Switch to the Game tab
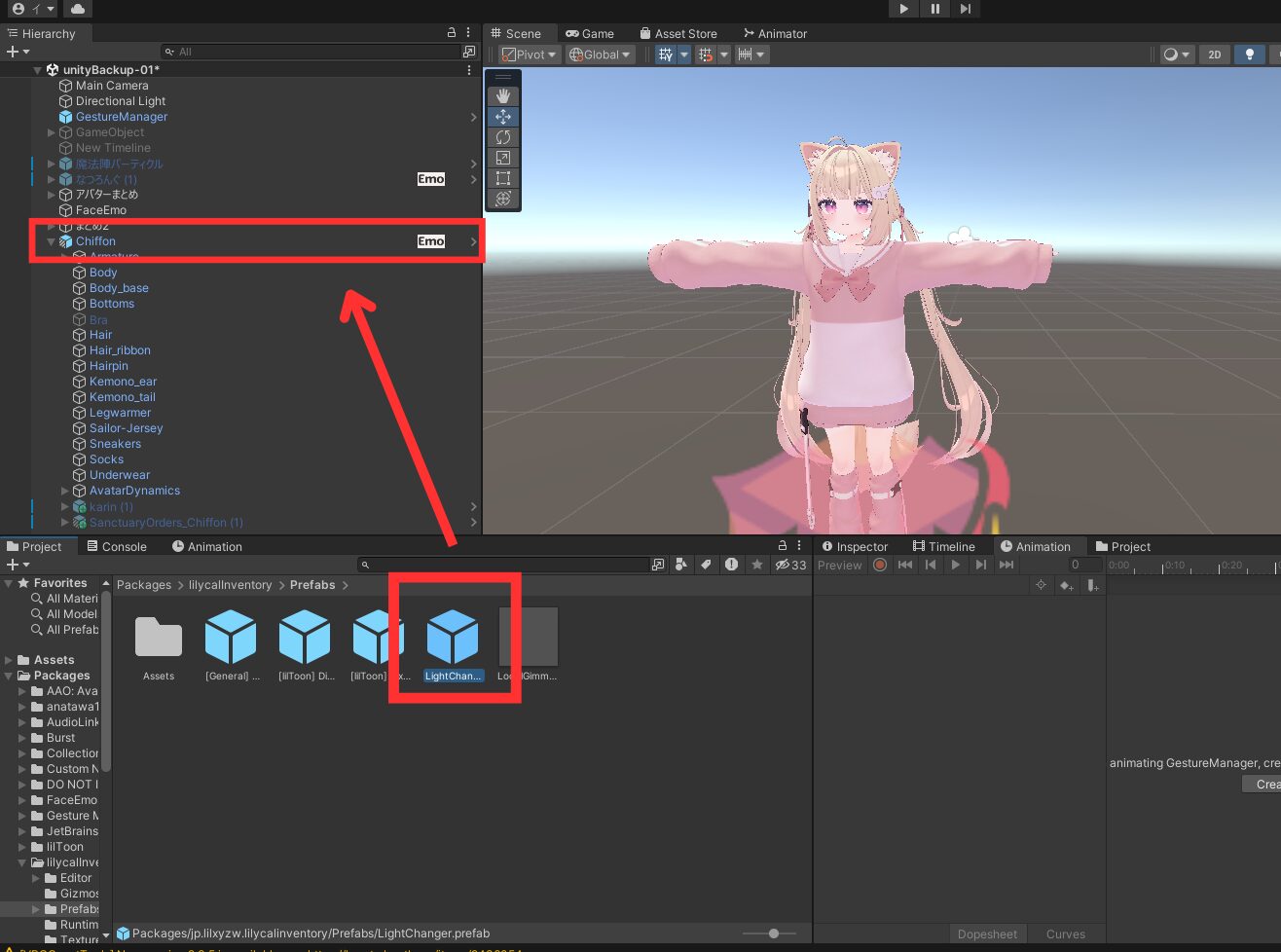Image resolution: width=1281 pixels, height=952 pixels. pyautogui.click(x=591, y=32)
